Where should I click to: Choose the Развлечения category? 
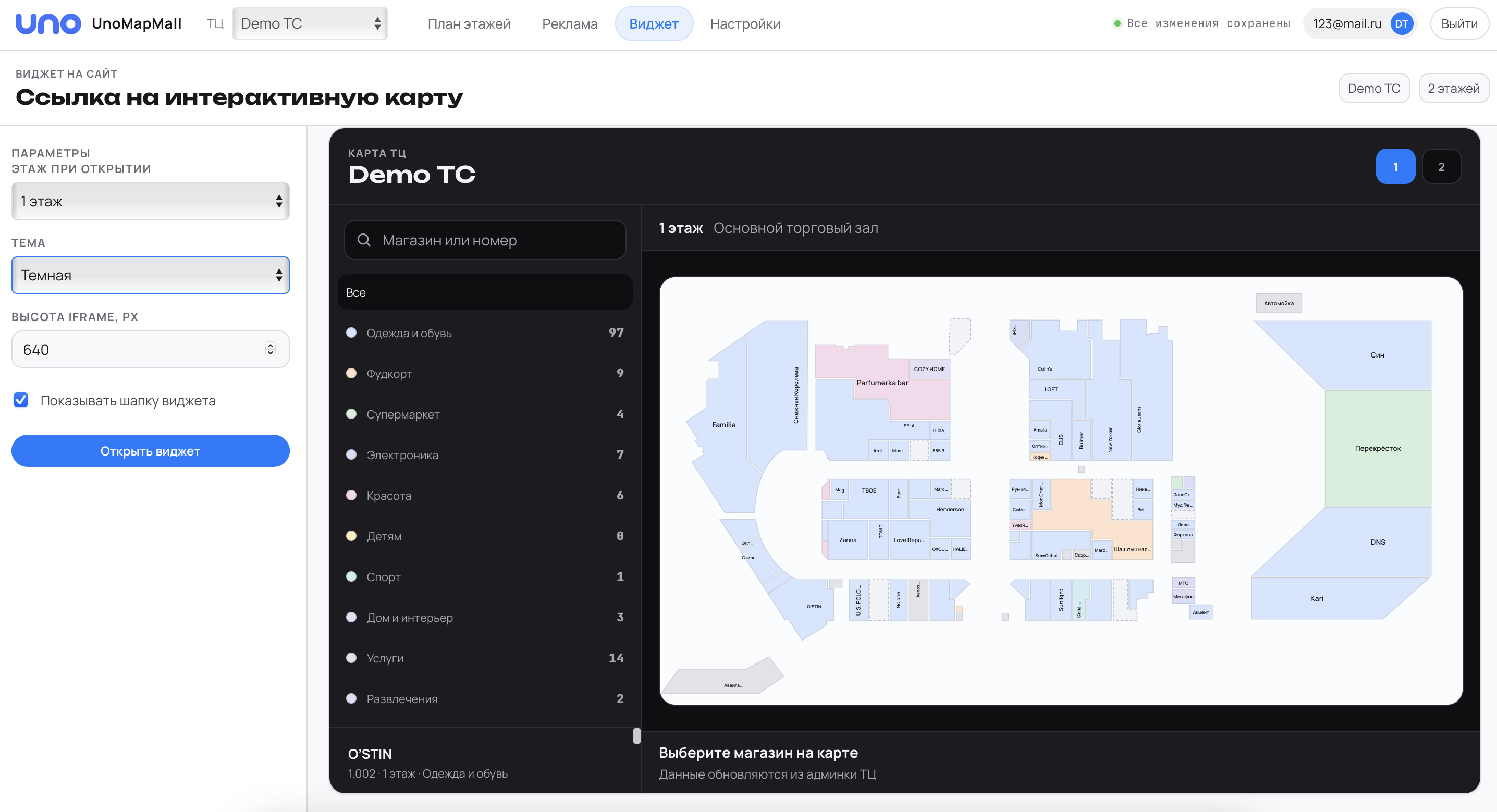click(x=485, y=699)
